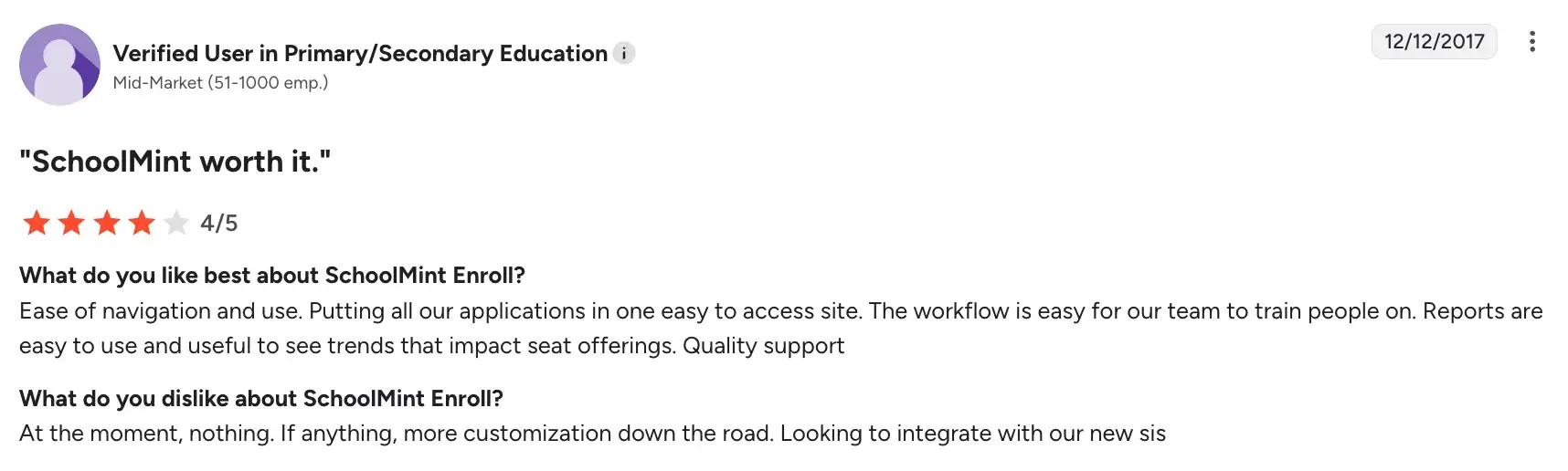Click the fourth orange rating star
Image resolution: width=1568 pixels, height=471 pixels.
142,223
